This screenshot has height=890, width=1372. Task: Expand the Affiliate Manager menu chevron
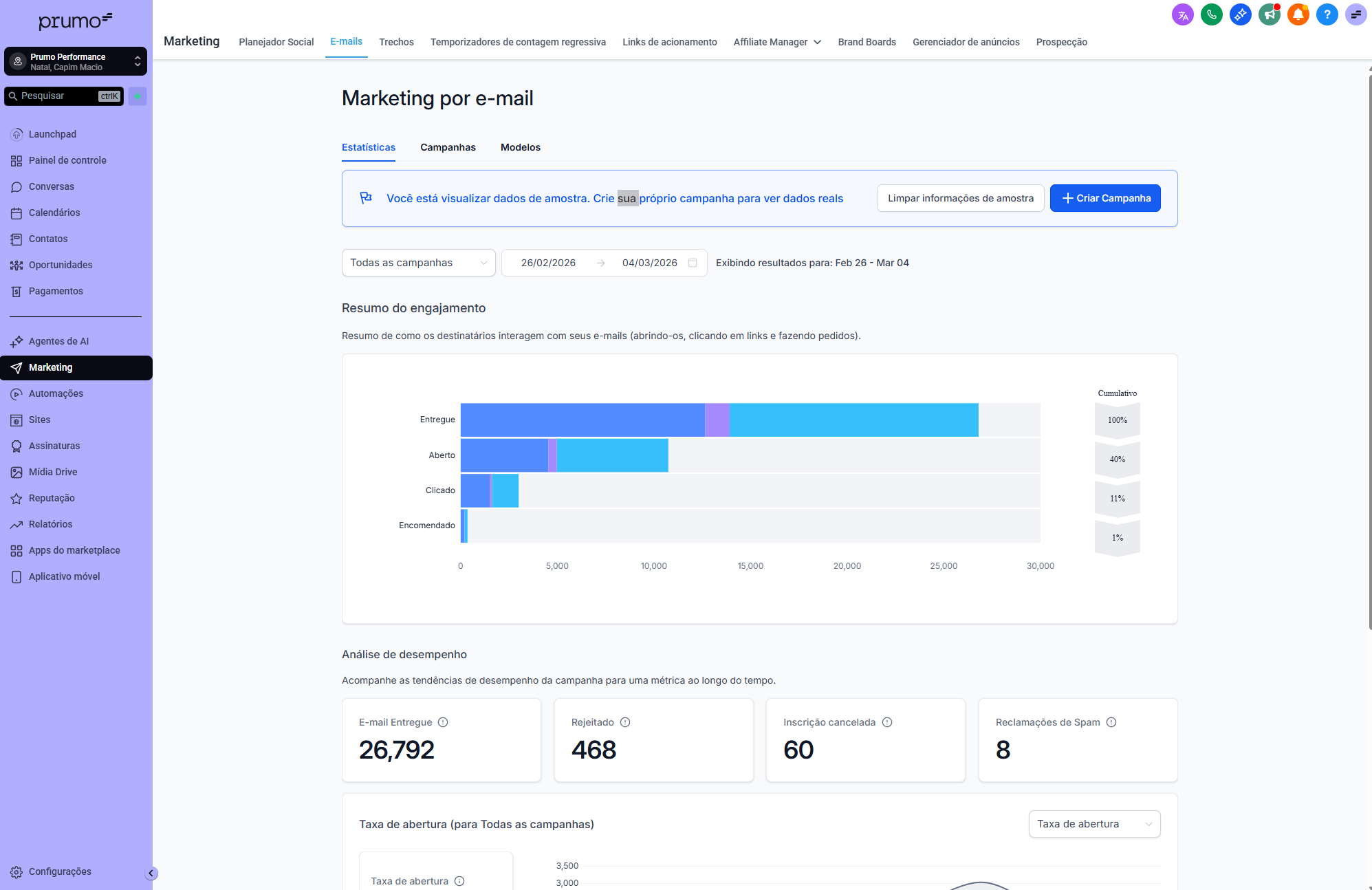click(817, 42)
